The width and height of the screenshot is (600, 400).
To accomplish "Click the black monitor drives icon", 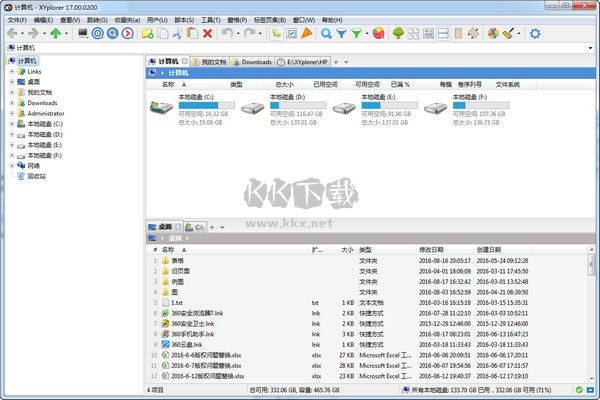I will point(83,34).
